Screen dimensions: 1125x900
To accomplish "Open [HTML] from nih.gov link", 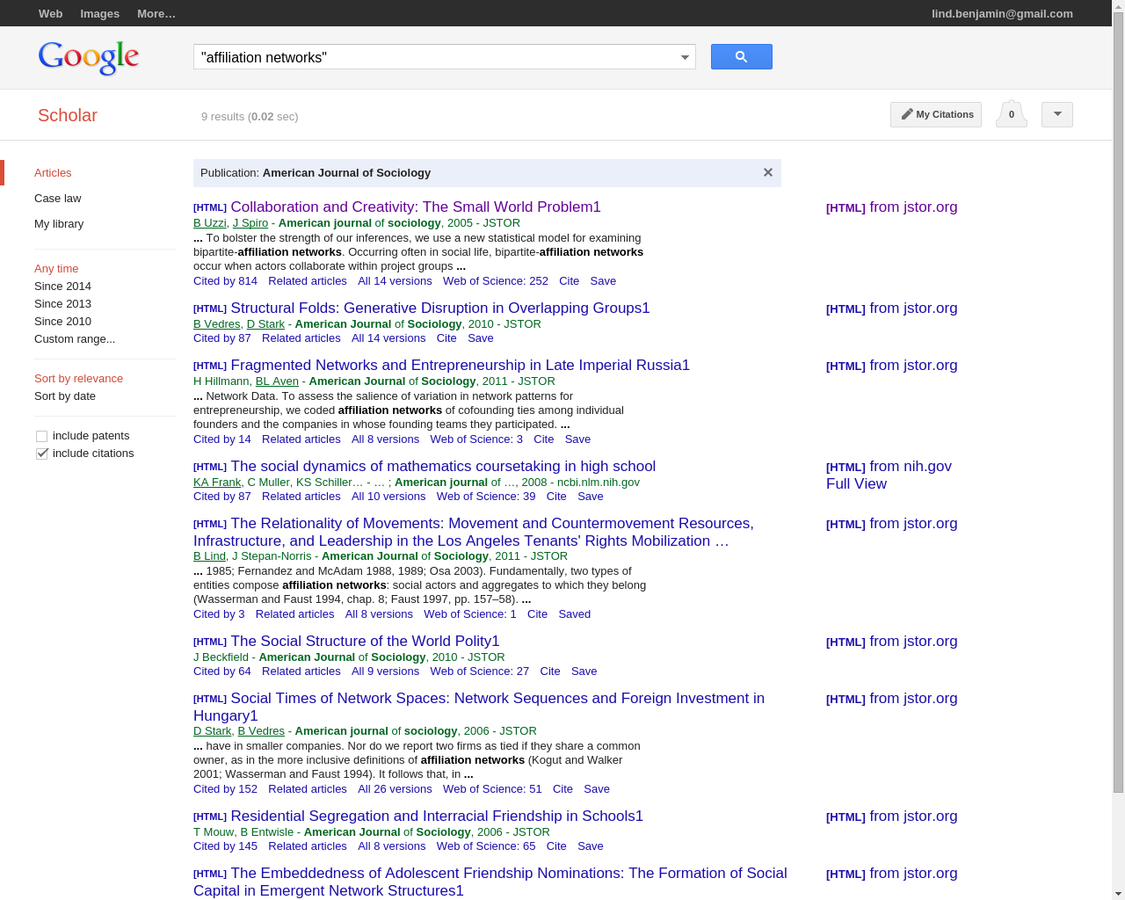I will (888, 467).
